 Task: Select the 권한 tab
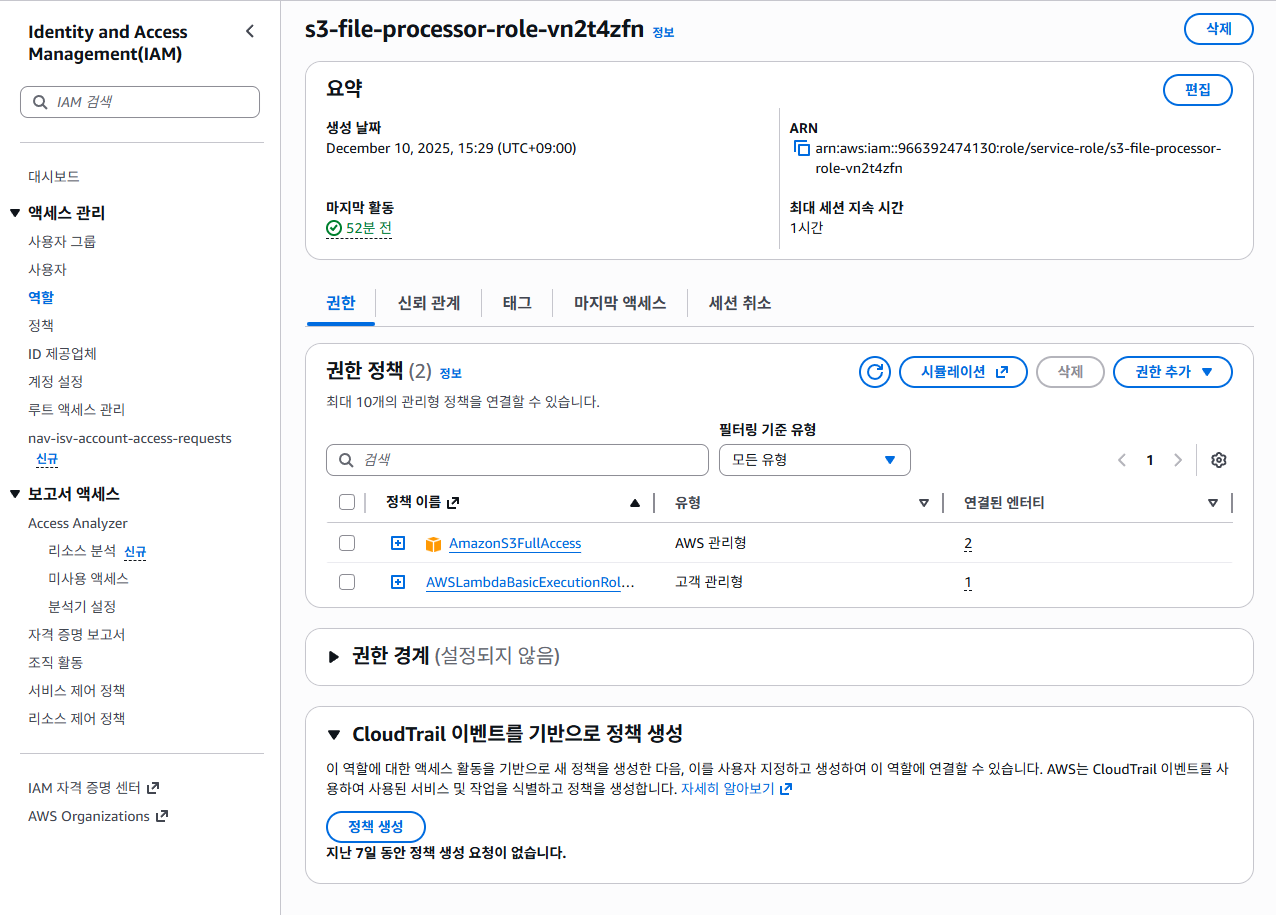pyautogui.click(x=340, y=303)
